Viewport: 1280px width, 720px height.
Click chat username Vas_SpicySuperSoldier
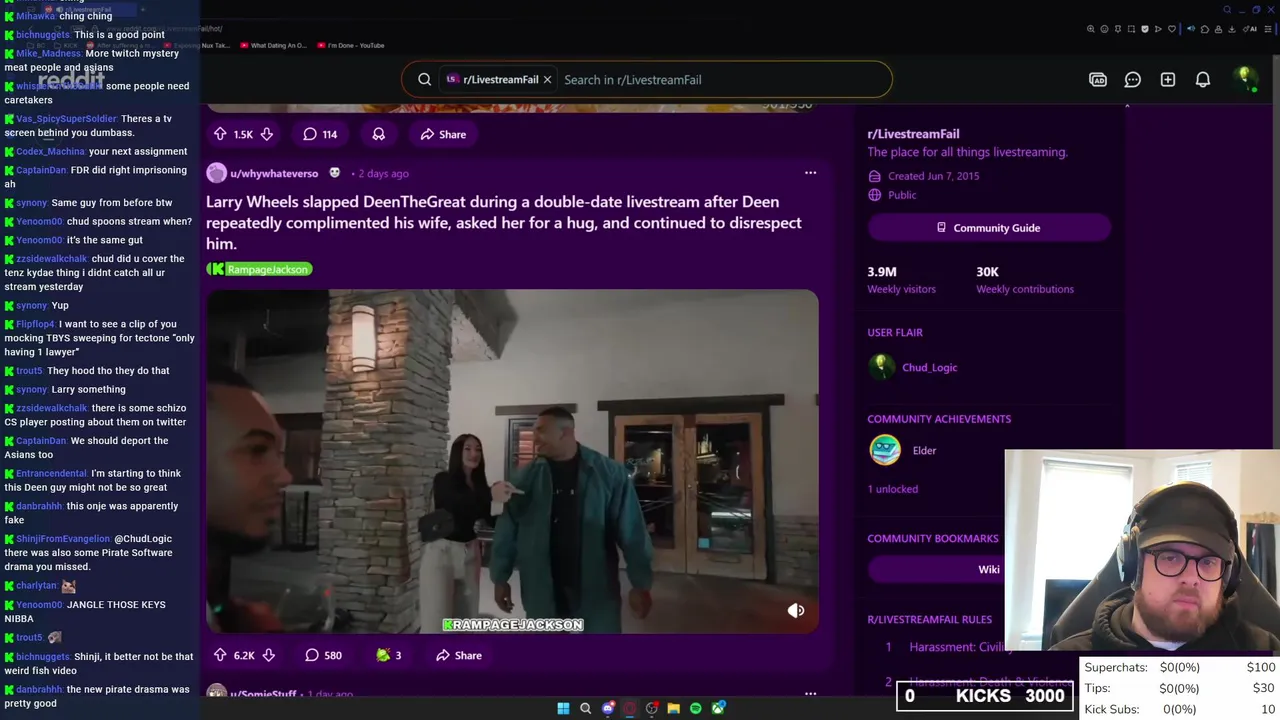point(67,119)
